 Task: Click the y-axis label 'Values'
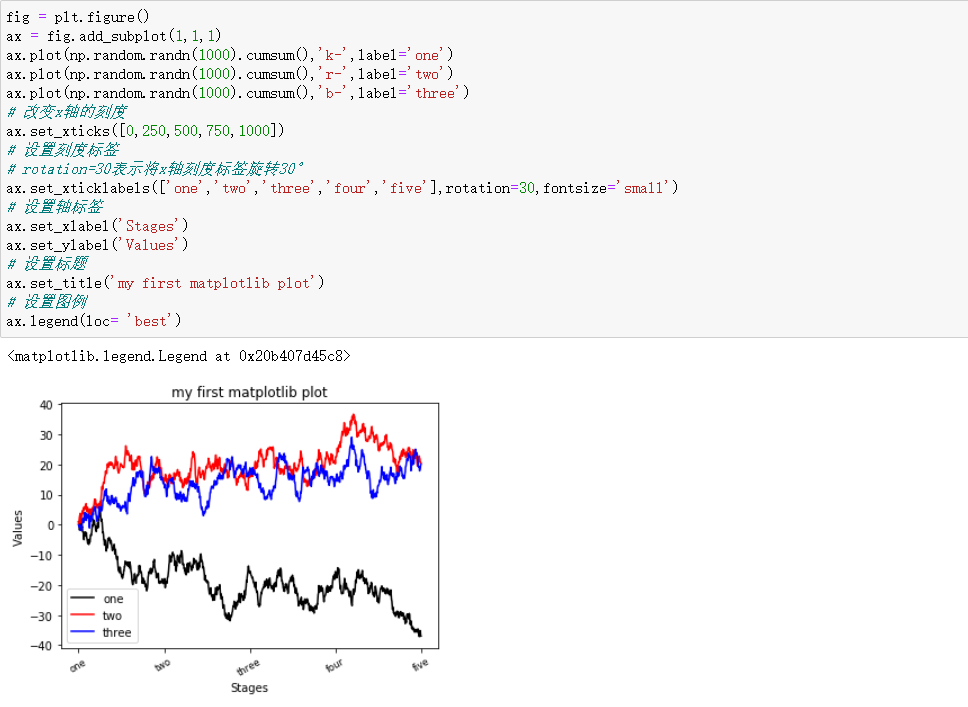(17, 528)
